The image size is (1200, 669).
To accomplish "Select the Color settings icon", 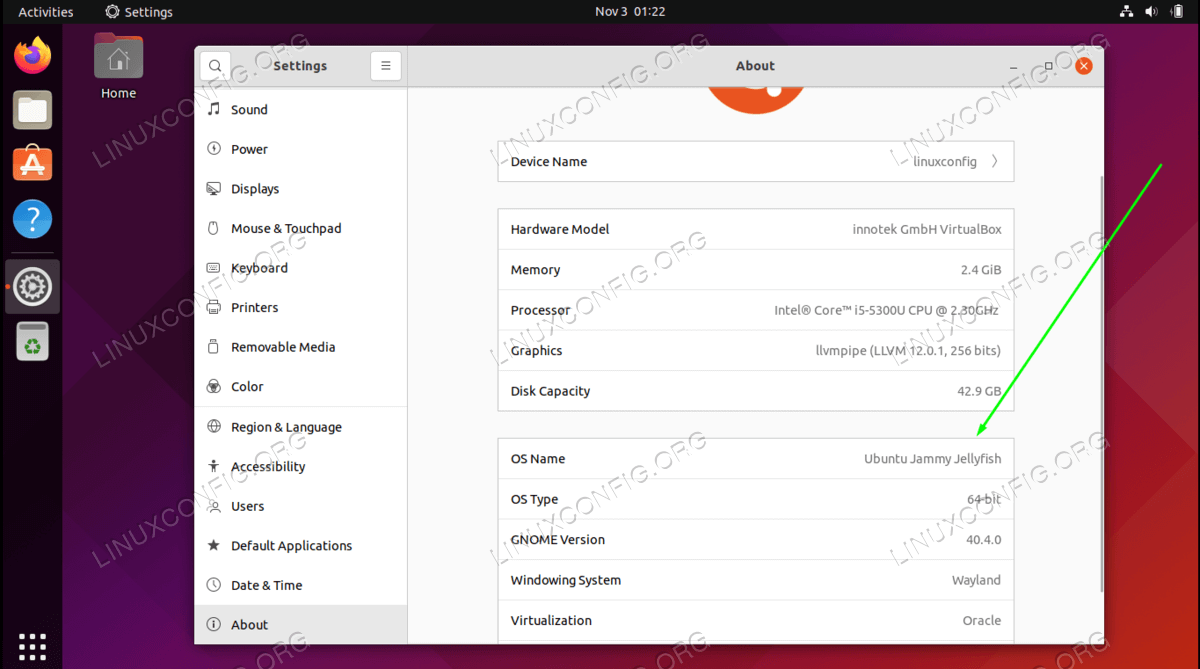I will [213, 386].
